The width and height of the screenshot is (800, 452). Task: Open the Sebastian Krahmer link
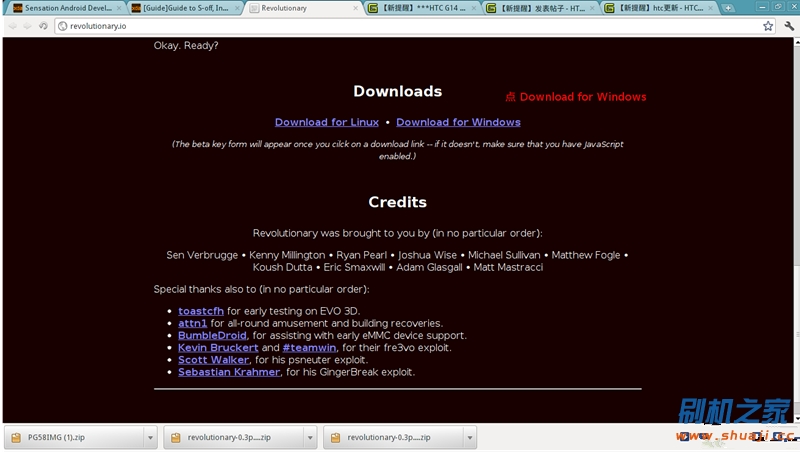[229, 372]
